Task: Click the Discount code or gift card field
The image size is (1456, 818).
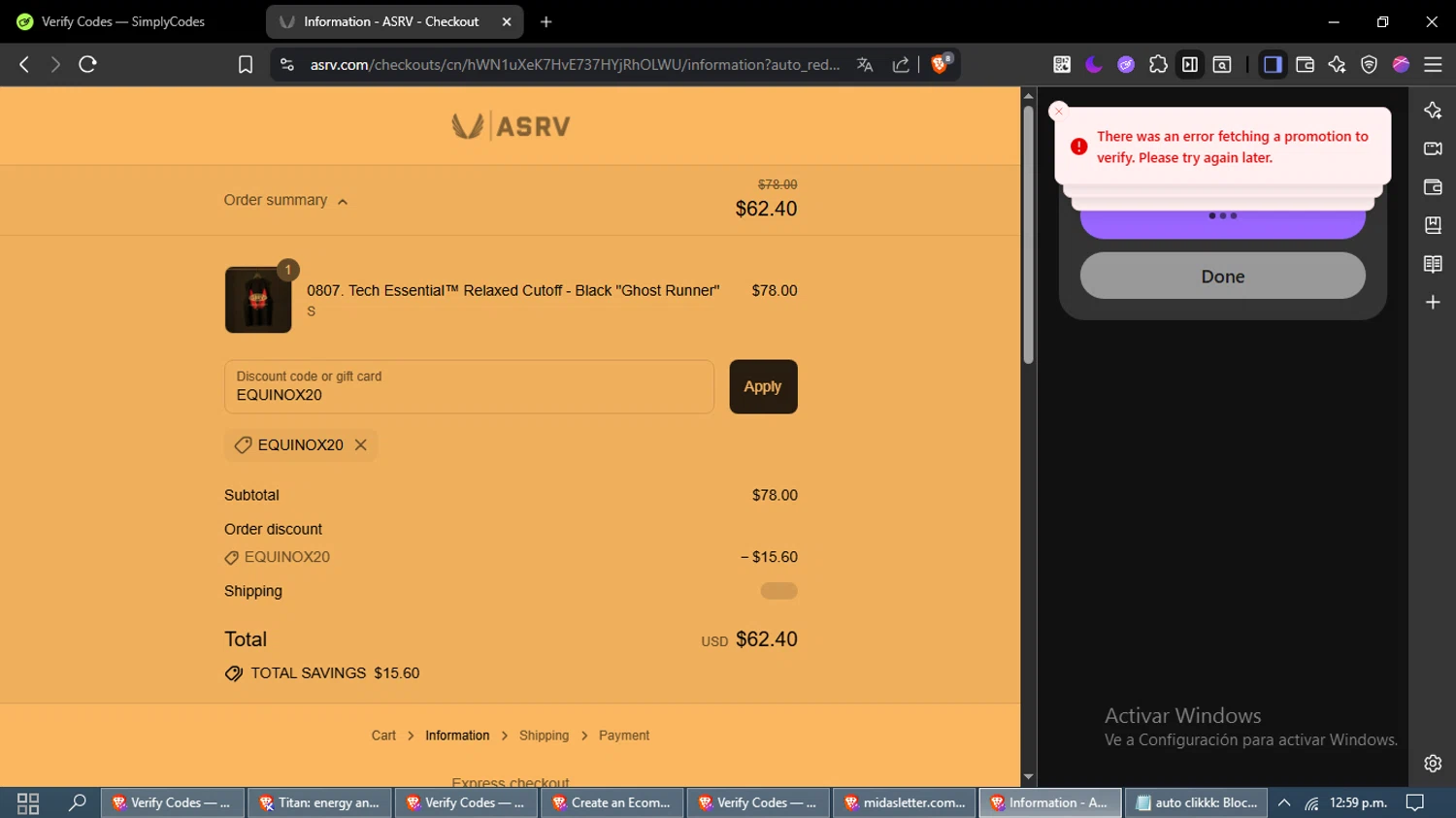Action: [x=469, y=387]
